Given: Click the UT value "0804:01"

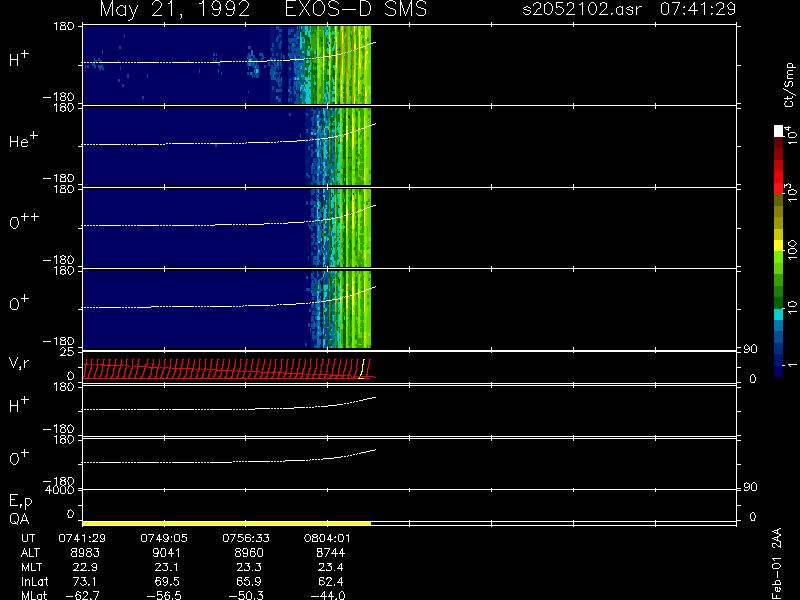Looking at the screenshot, I should click(x=327, y=538).
